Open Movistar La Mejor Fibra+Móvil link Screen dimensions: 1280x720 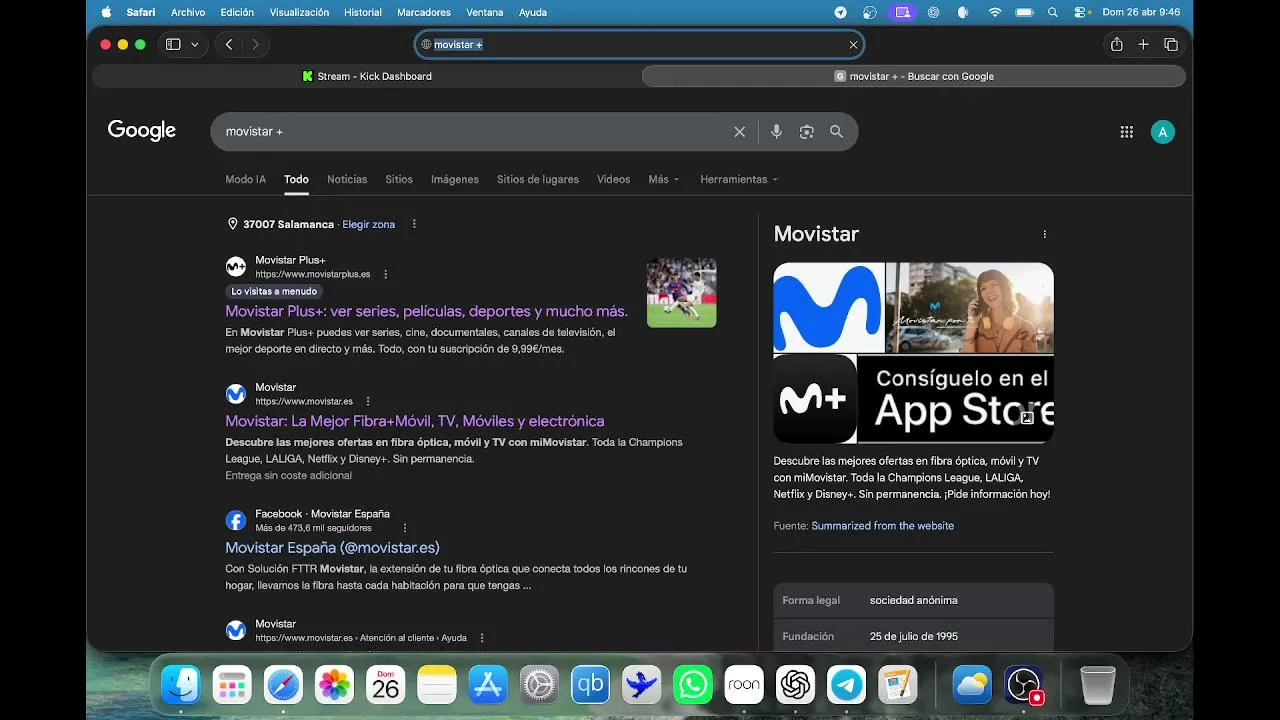pos(415,421)
